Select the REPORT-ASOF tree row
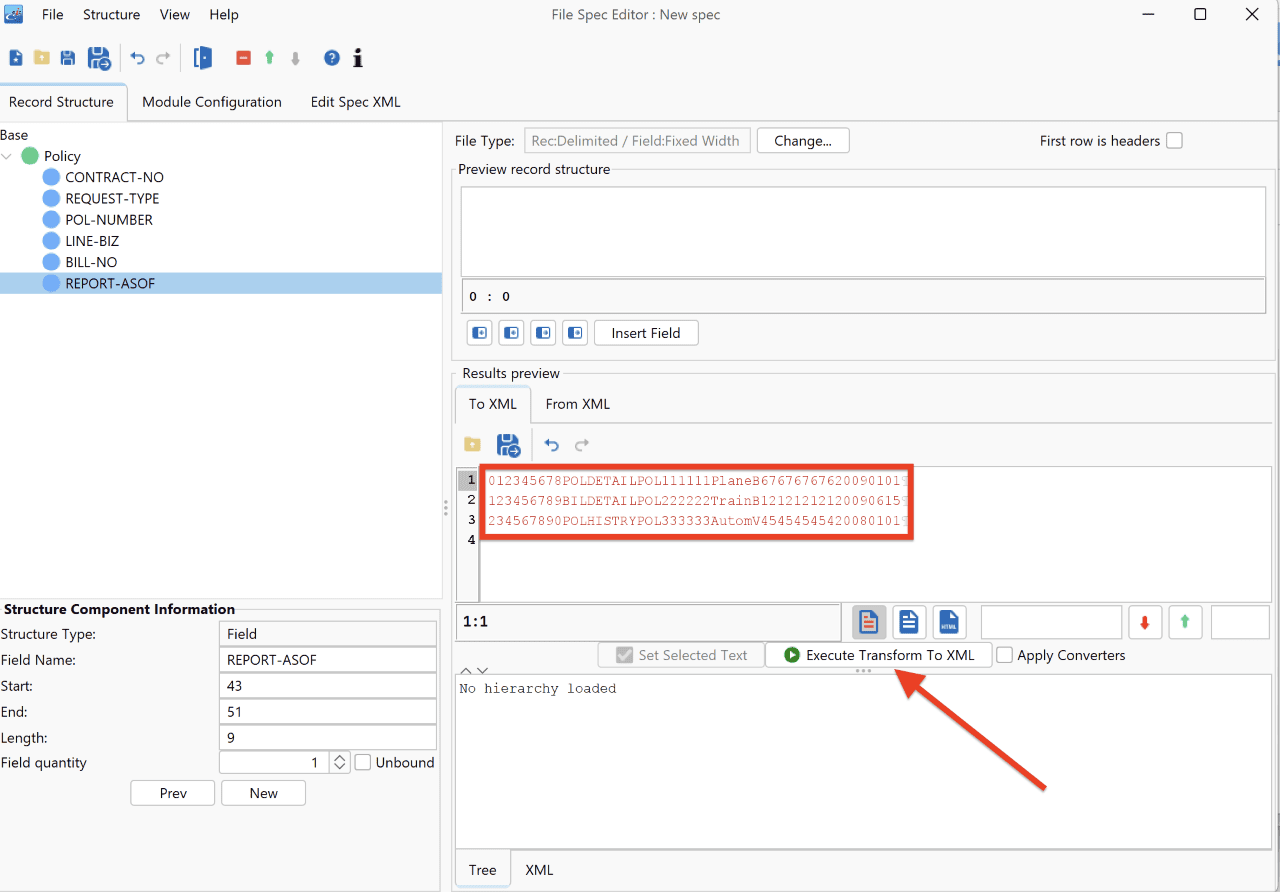This screenshot has height=892, width=1280. click(x=220, y=283)
